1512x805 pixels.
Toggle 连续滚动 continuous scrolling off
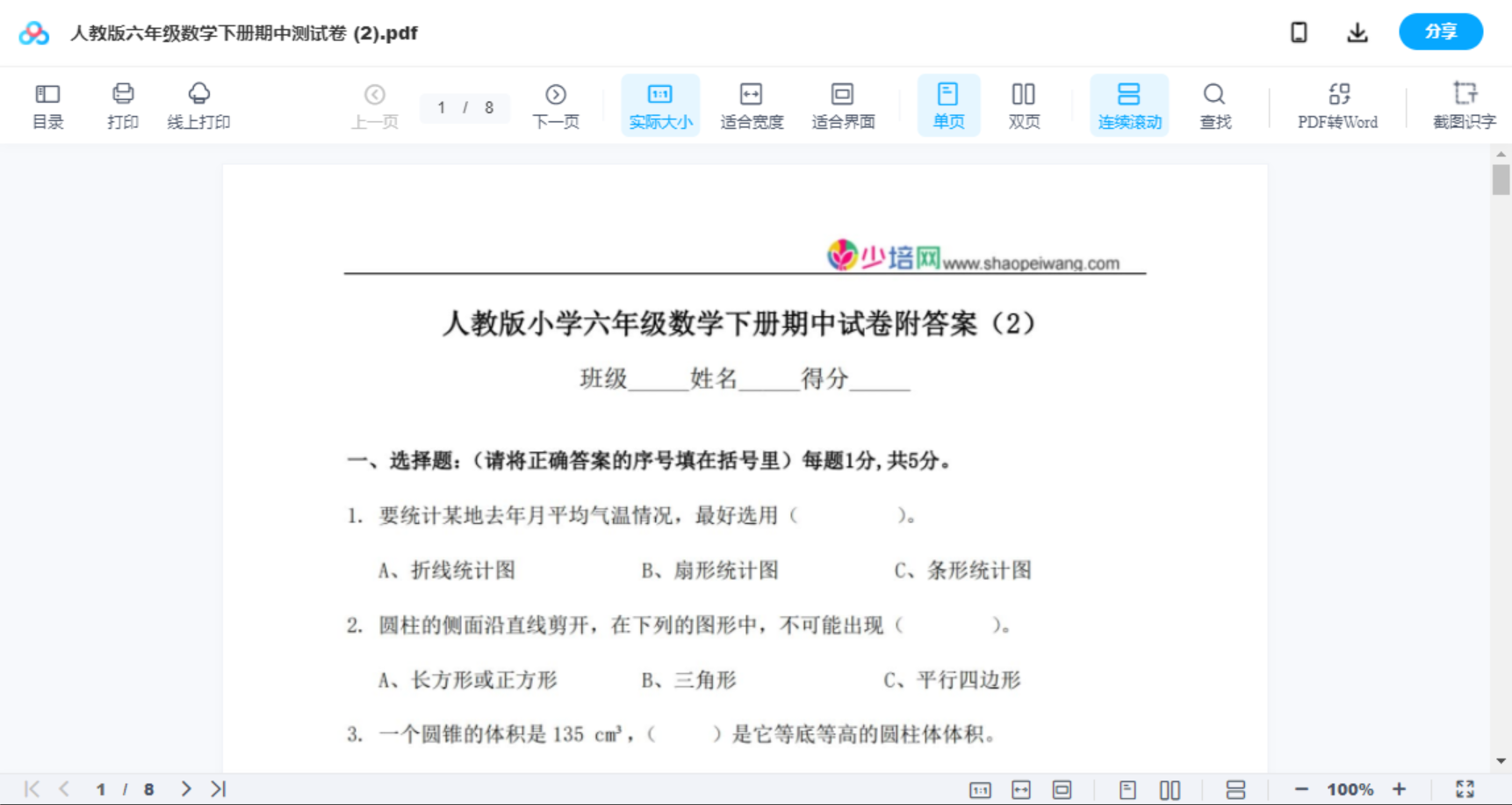pyautogui.click(x=1129, y=104)
